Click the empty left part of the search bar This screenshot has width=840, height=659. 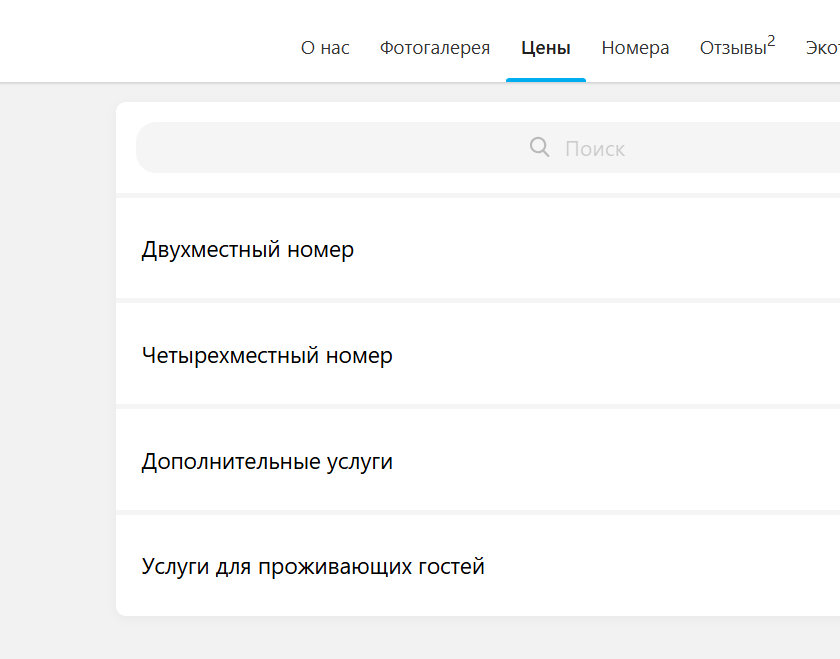(x=321, y=148)
